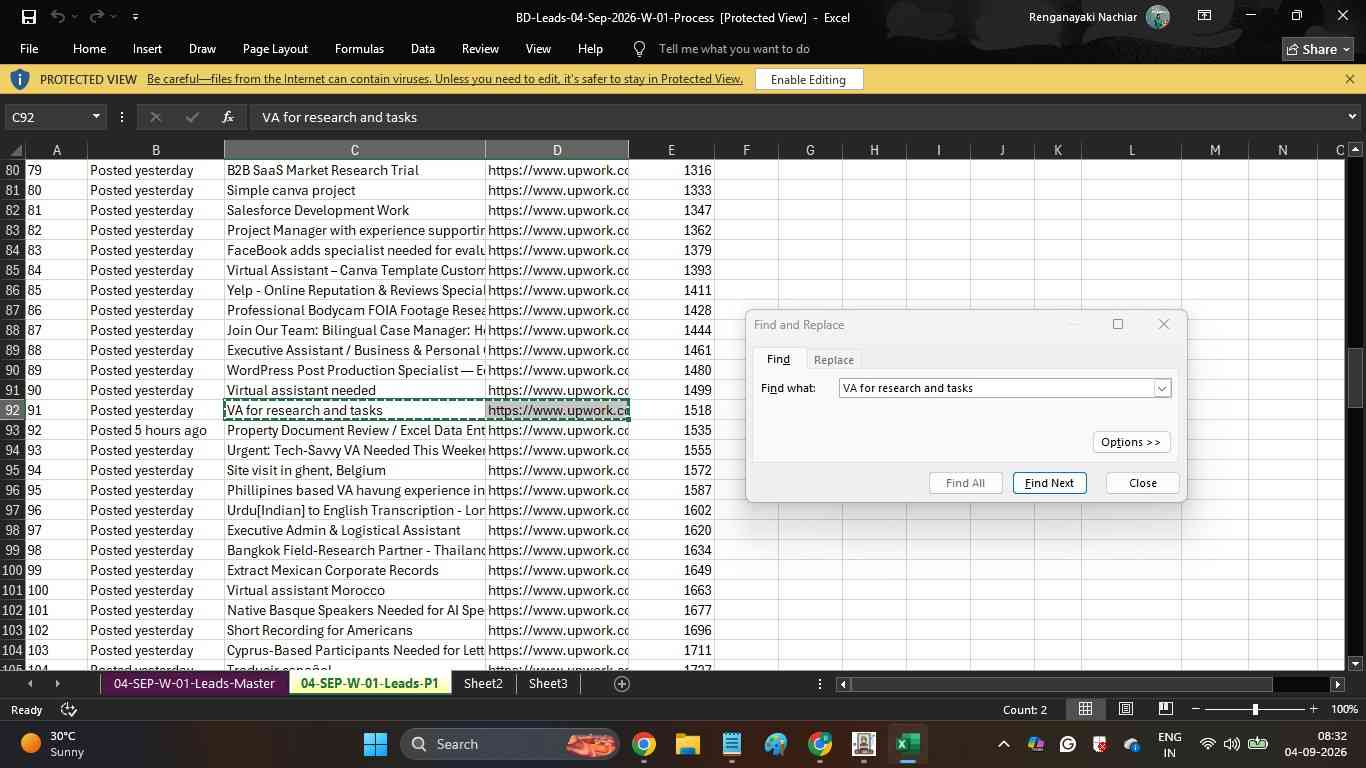Open Google Chrome from the taskbar
This screenshot has width=1366, height=768.
(644, 744)
